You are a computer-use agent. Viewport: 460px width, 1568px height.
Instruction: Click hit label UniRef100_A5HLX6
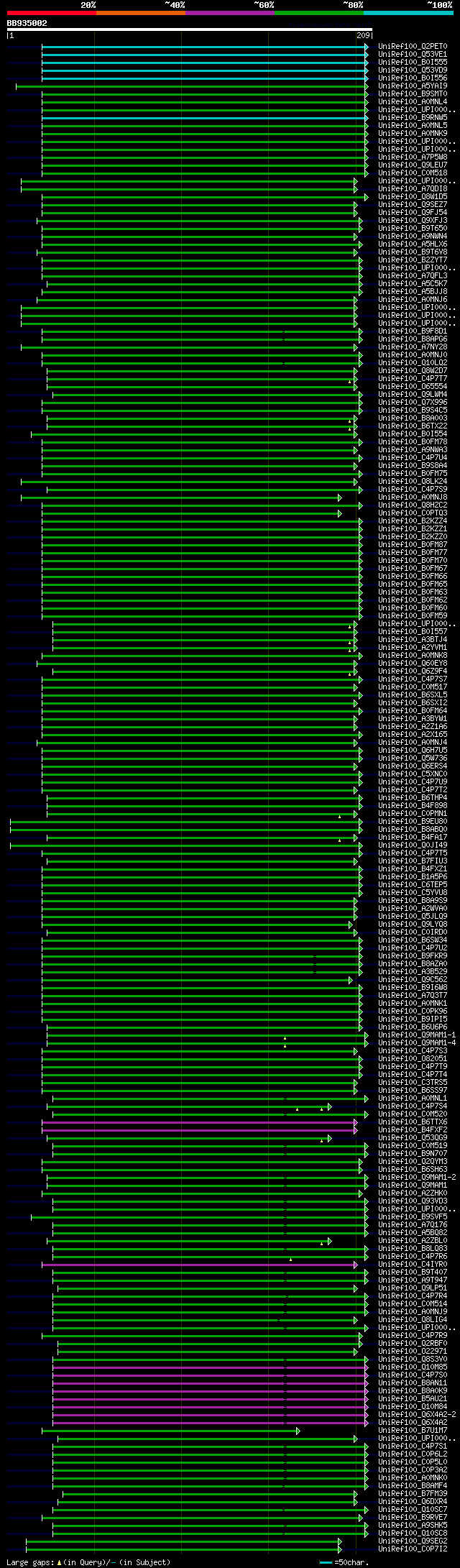[413, 244]
